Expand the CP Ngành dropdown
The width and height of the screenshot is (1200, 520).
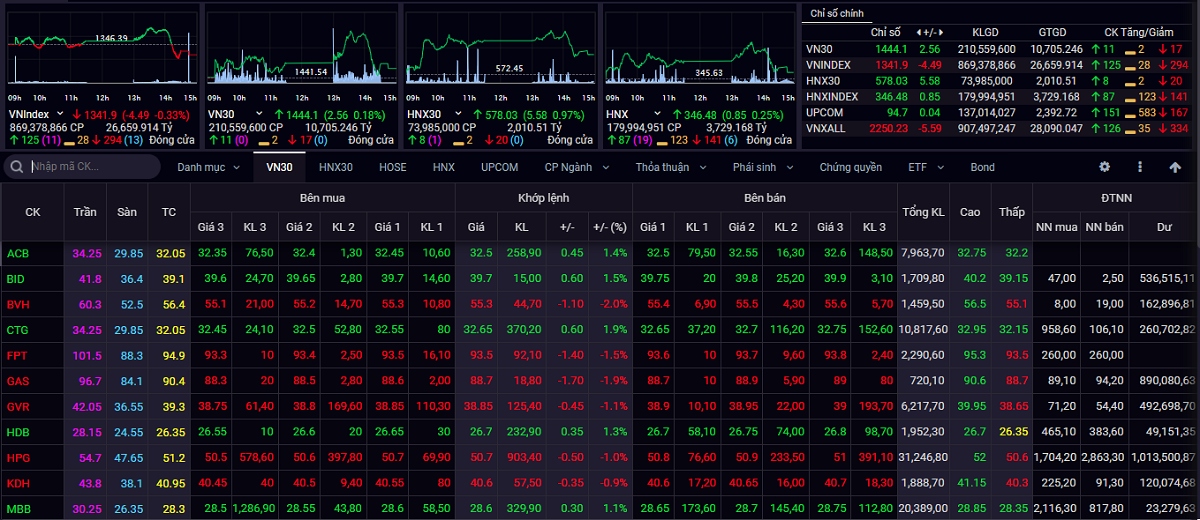coord(581,167)
